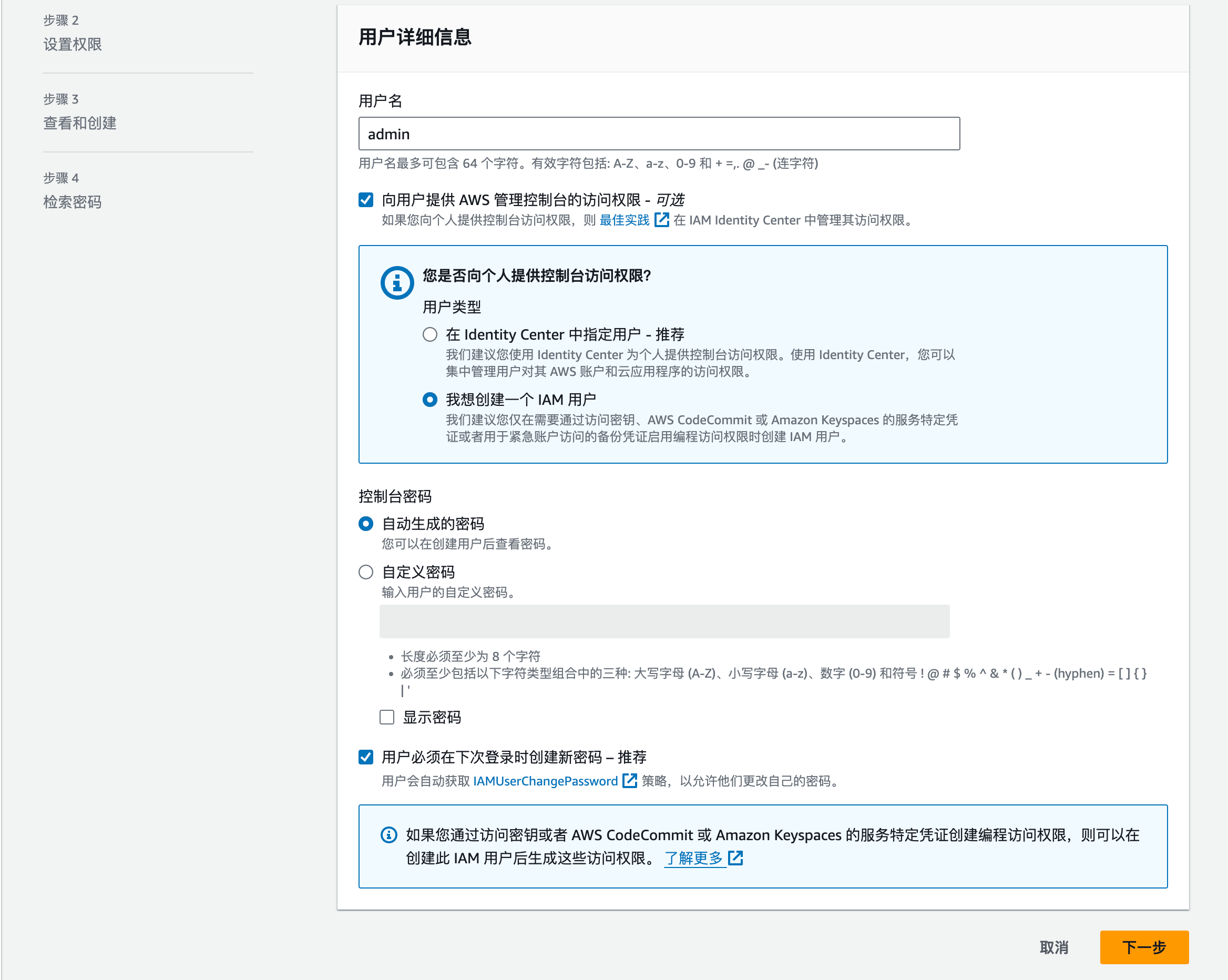Click the disabled custom password field
Viewport: 1228px width, 980px height.
[664, 621]
